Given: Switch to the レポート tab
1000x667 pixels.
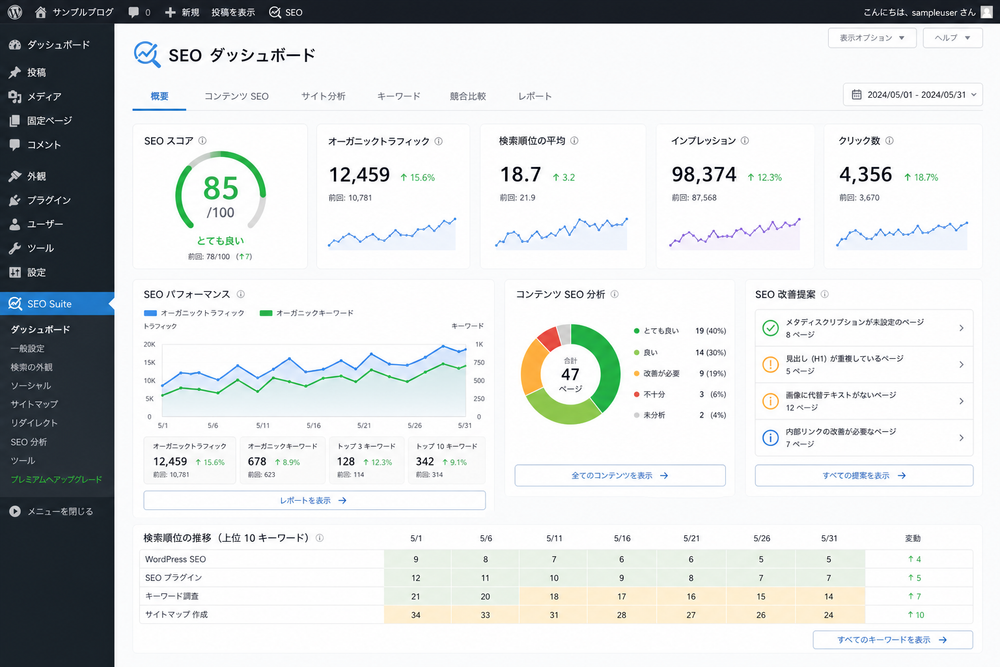Looking at the screenshot, I should (x=534, y=96).
